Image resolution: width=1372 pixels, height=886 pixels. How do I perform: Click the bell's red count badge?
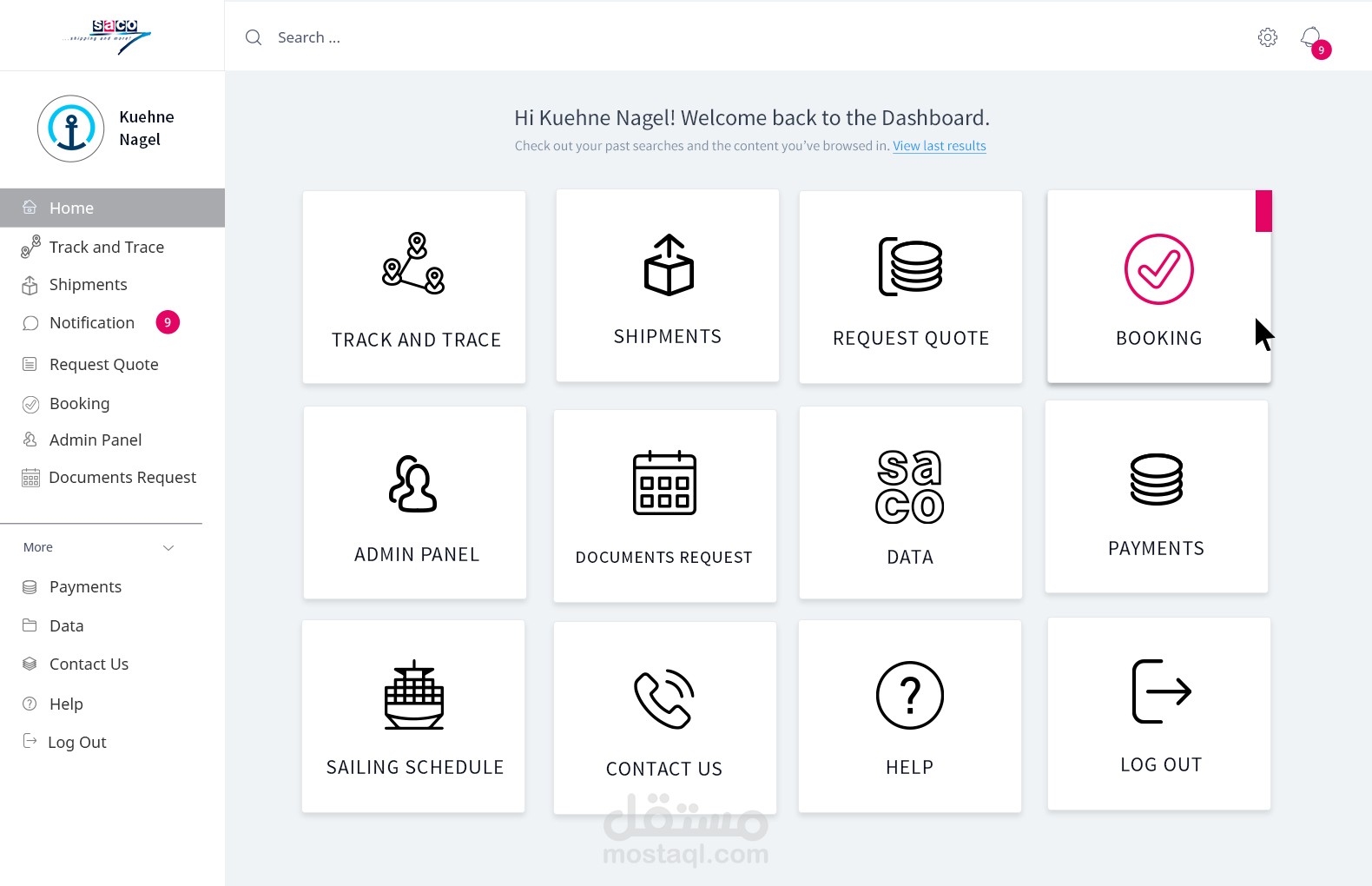(x=1322, y=50)
